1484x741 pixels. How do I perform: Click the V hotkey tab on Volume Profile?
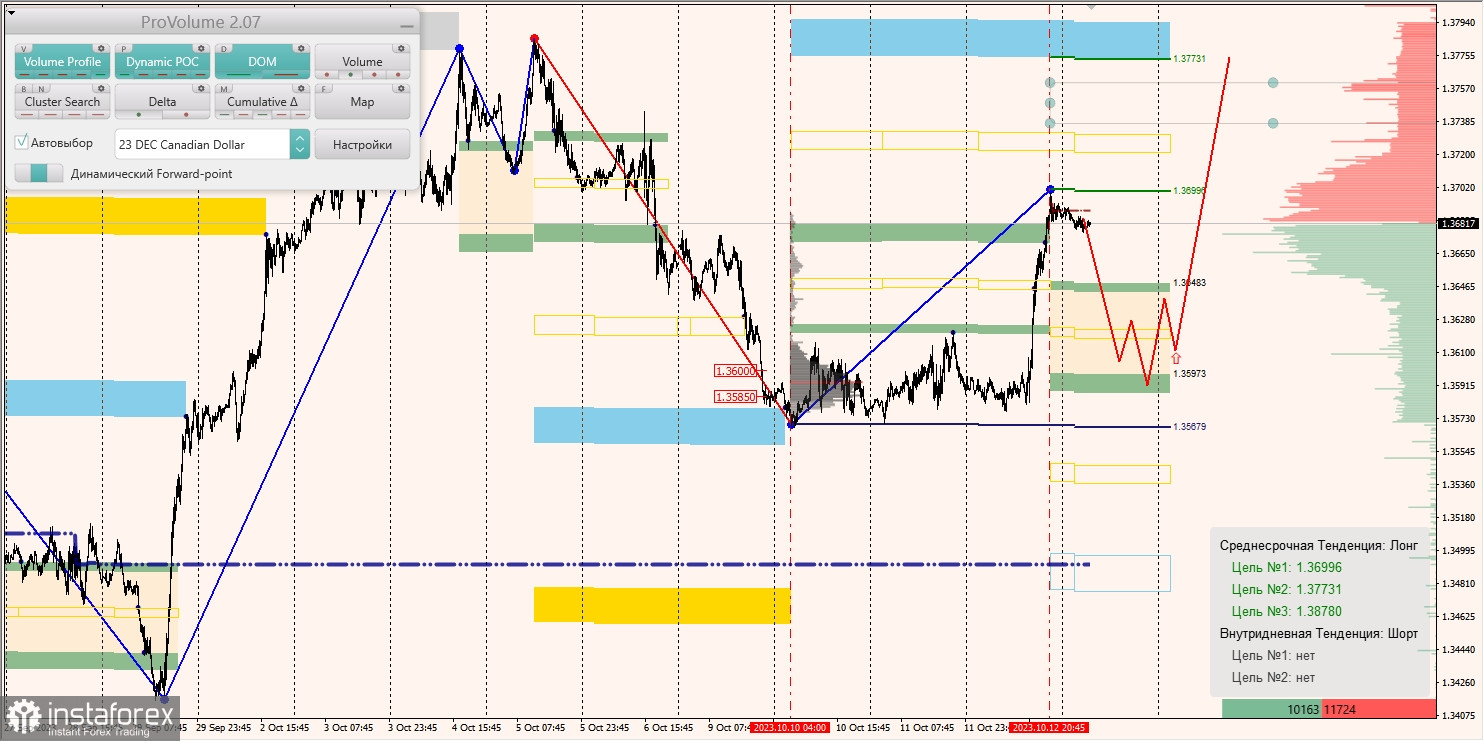point(25,48)
